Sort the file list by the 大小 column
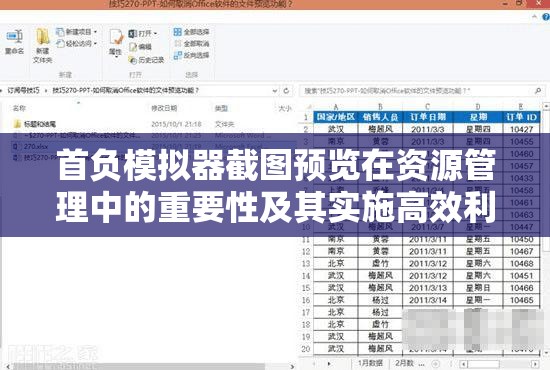 tap(285, 108)
